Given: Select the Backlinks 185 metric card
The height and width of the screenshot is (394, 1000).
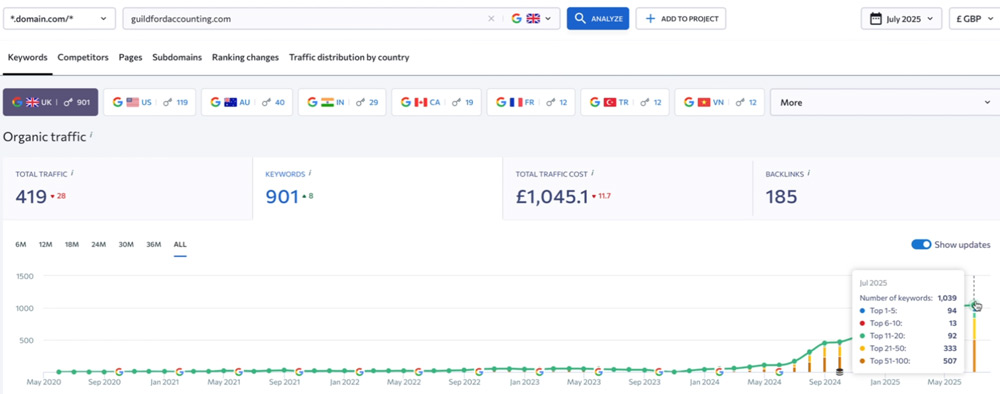Looking at the screenshot, I should coord(876,189).
